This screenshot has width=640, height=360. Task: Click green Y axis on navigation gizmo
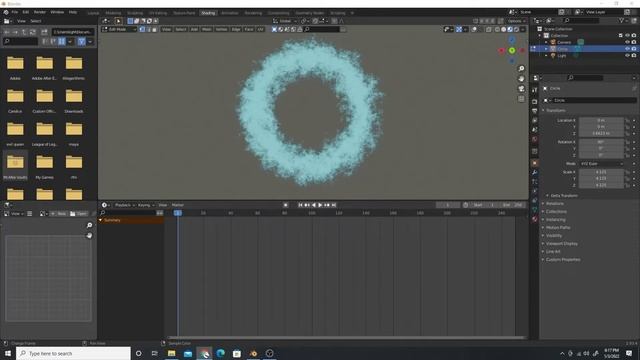(512, 50)
